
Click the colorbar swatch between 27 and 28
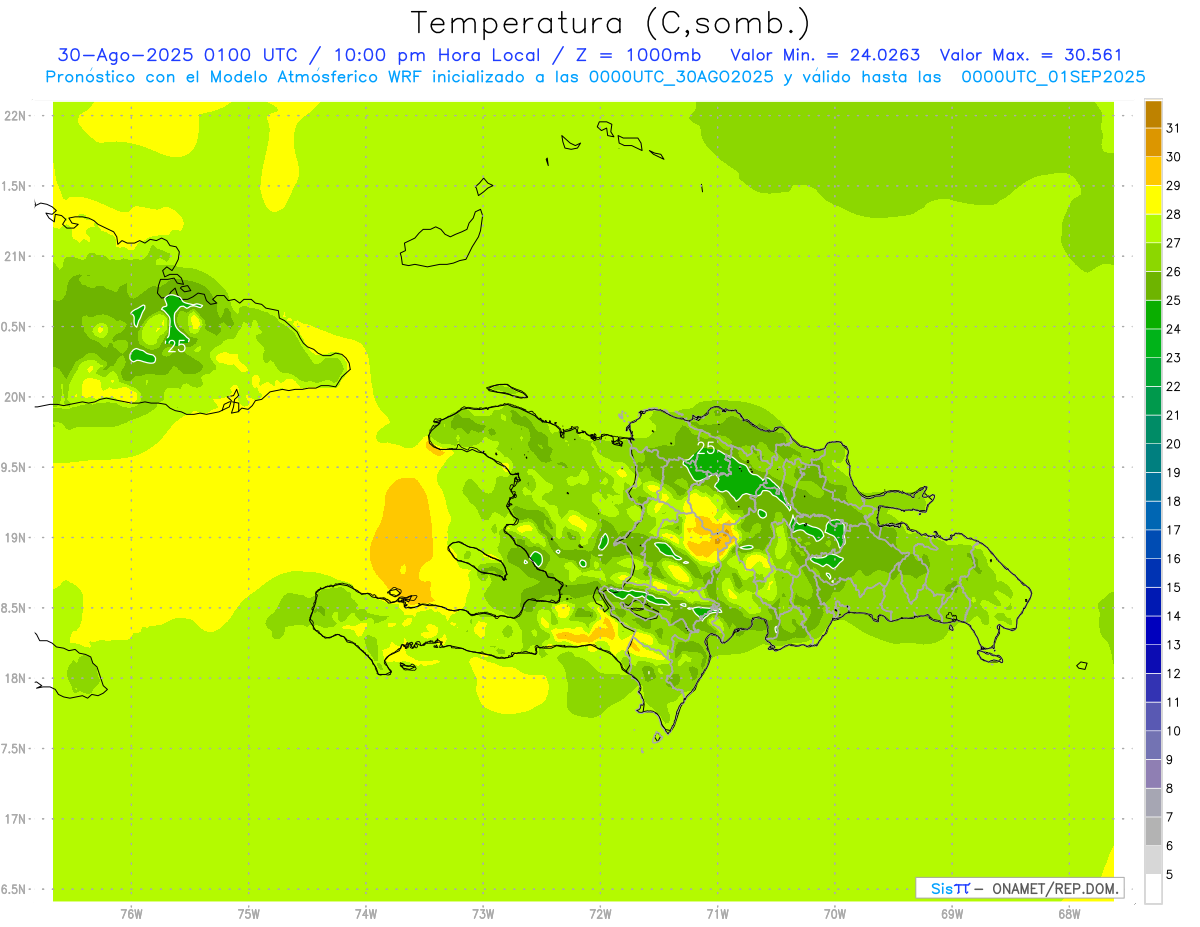click(x=1153, y=229)
